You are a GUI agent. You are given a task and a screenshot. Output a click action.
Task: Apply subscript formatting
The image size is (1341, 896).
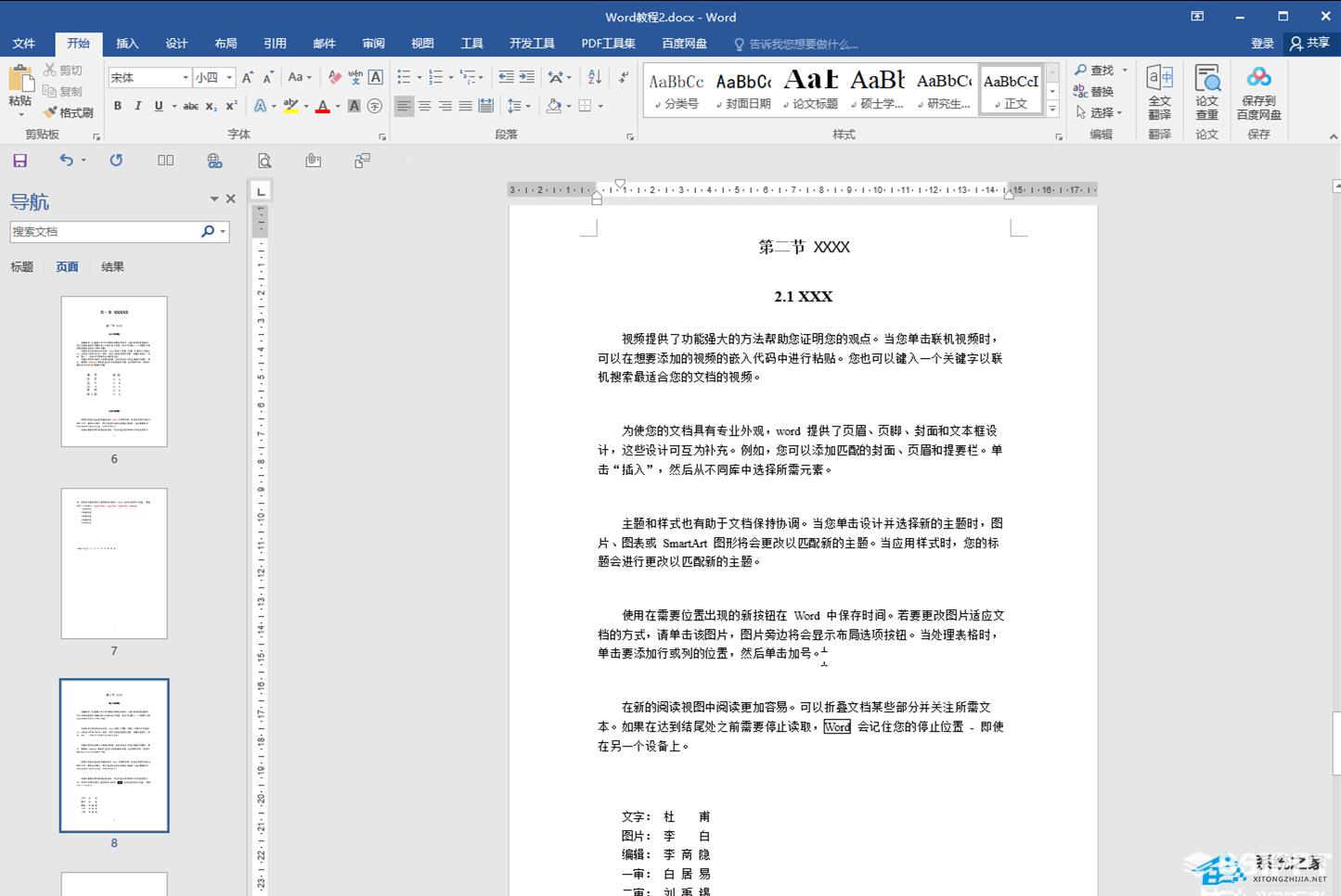[212, 107]
